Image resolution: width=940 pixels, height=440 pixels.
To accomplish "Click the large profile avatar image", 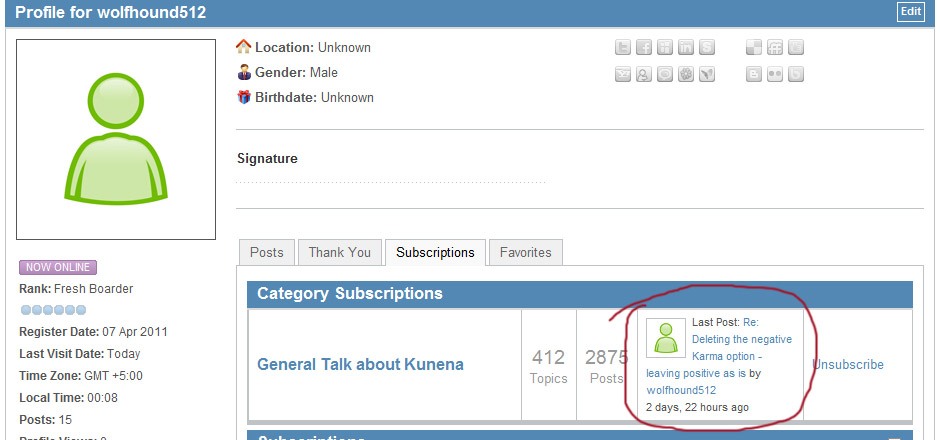I will [x=116, y=139].
